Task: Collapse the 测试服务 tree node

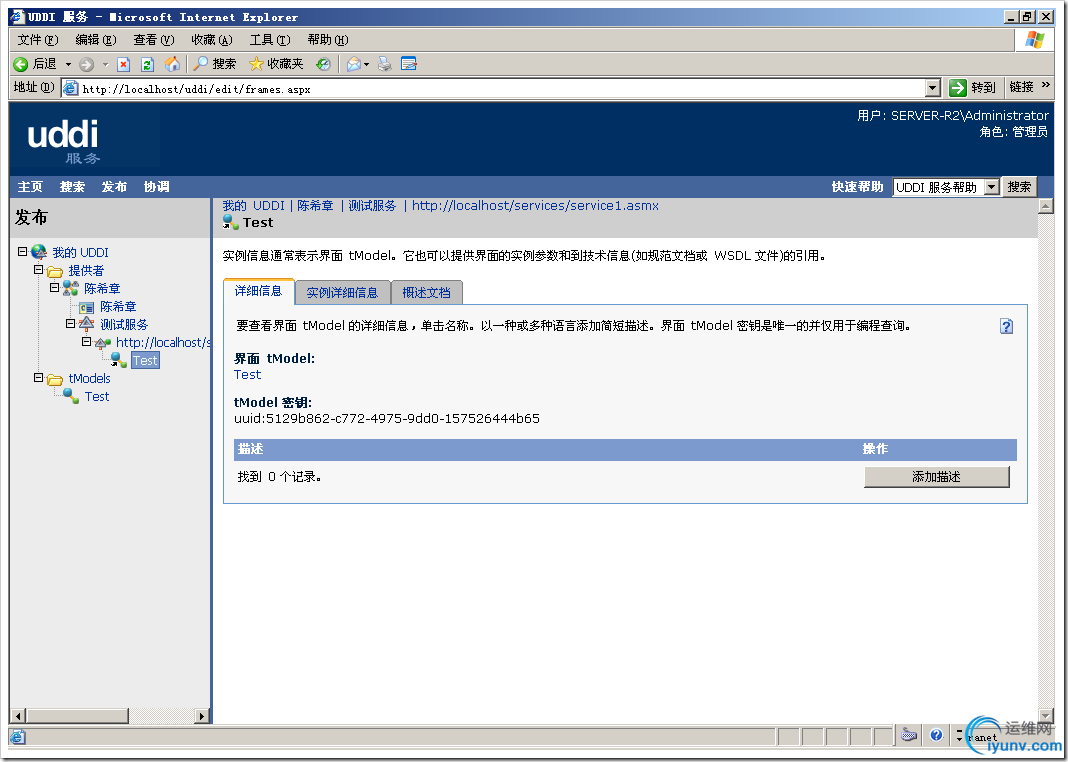Action: 70,323
